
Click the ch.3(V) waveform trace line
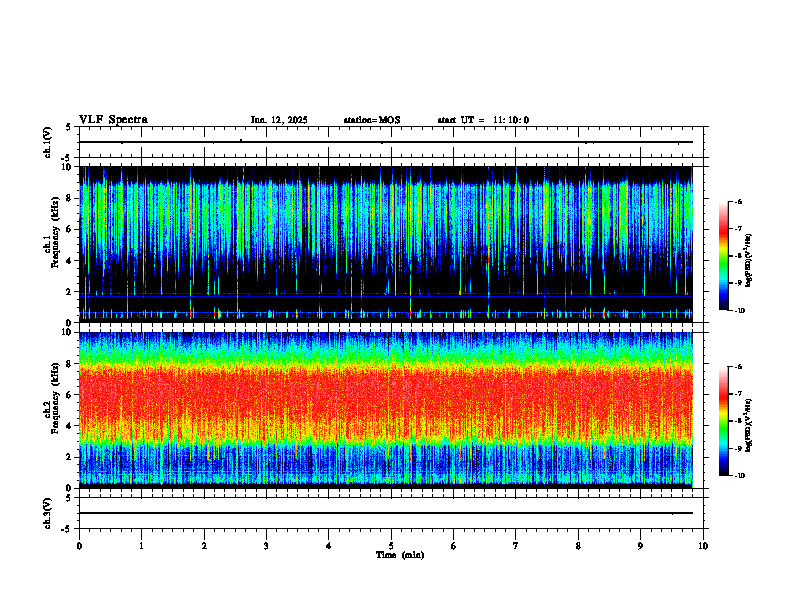[x=386, y=513]
